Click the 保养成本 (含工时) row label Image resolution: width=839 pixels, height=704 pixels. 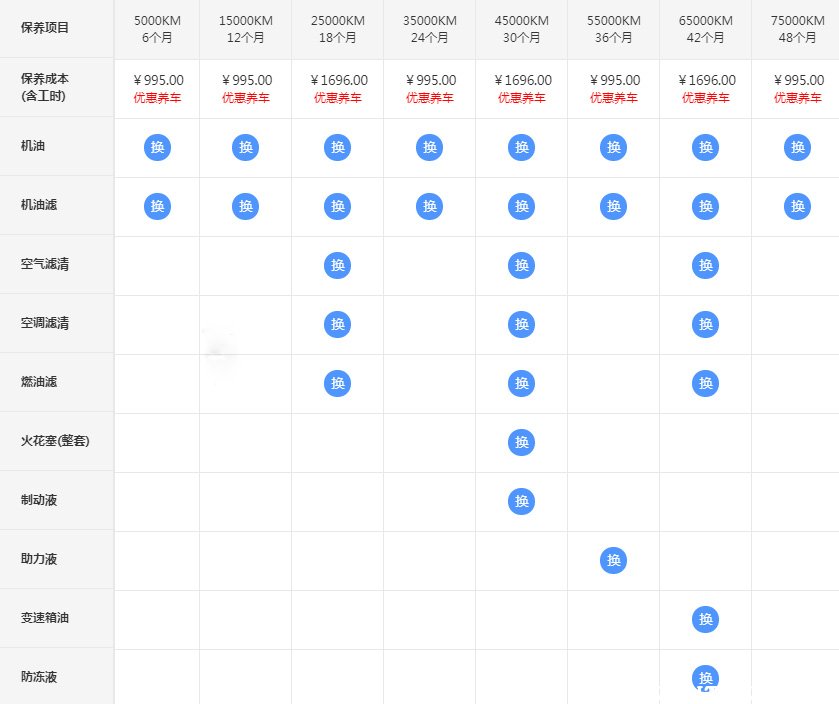45,87
